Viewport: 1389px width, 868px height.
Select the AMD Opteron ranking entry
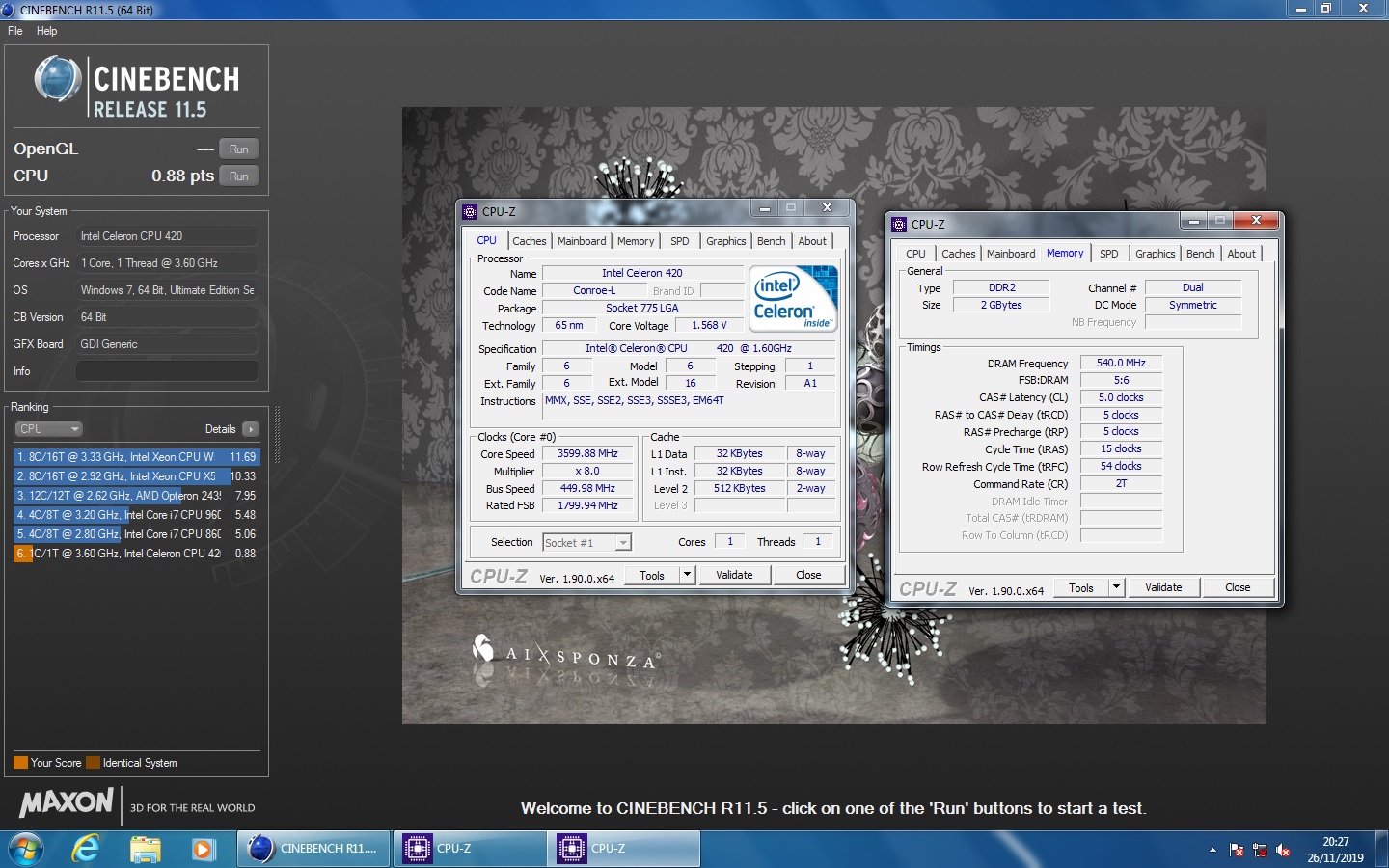tap(137, 496)
